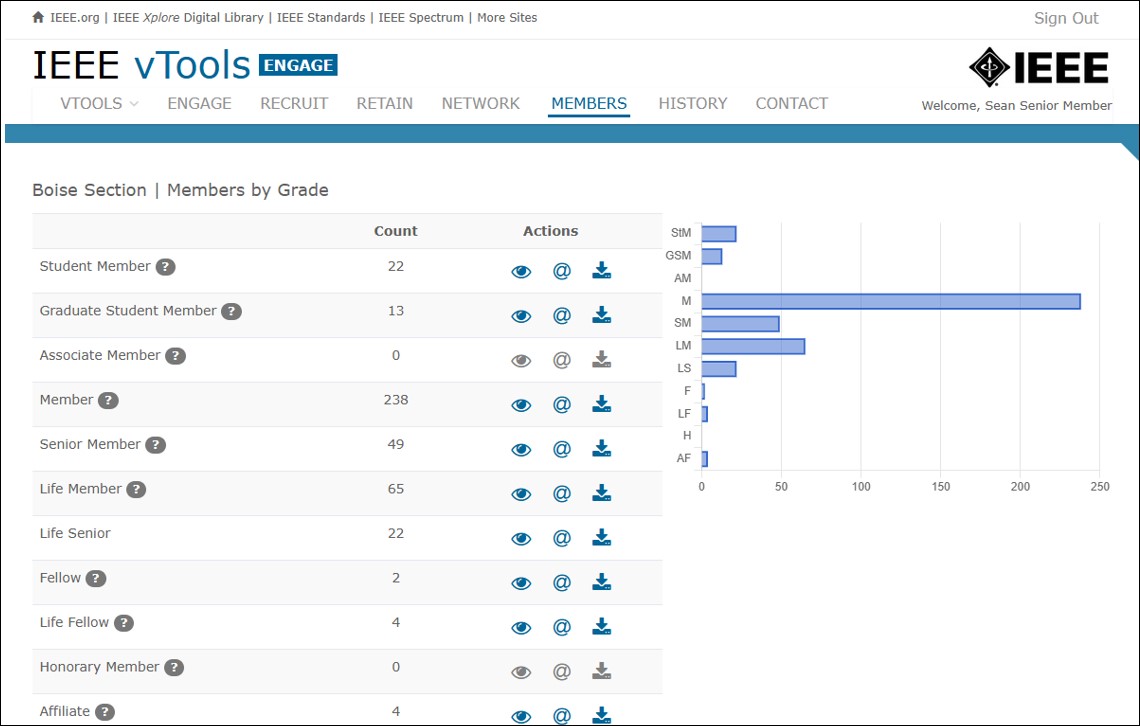The image size is (1140, 726).
Task: Download list for Member row with 238
Action: click(x=601, y=403)
